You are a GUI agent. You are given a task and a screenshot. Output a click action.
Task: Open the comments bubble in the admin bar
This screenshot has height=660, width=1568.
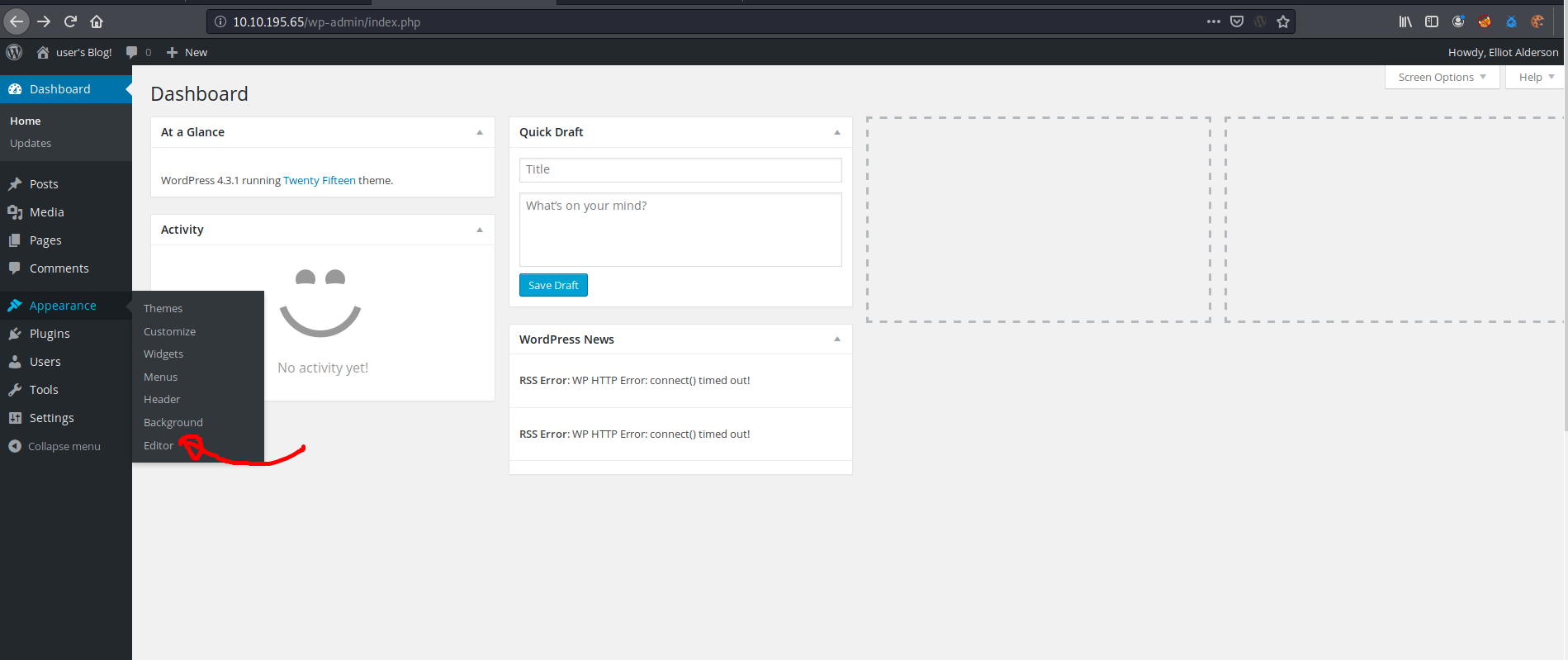pyautogui.click(x=131, y=52)
